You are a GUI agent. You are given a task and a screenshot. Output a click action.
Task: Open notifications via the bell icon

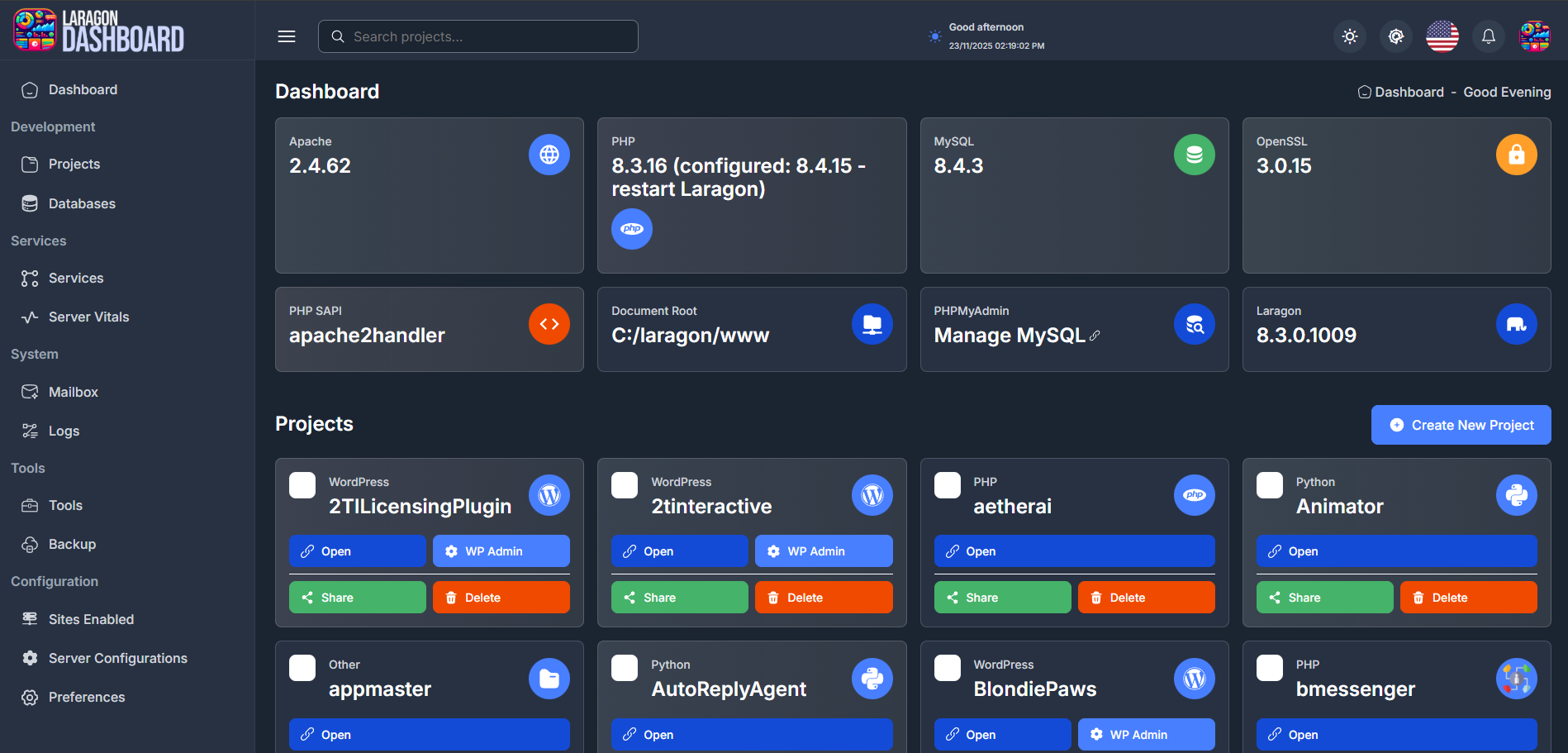tap(1488, 36)
